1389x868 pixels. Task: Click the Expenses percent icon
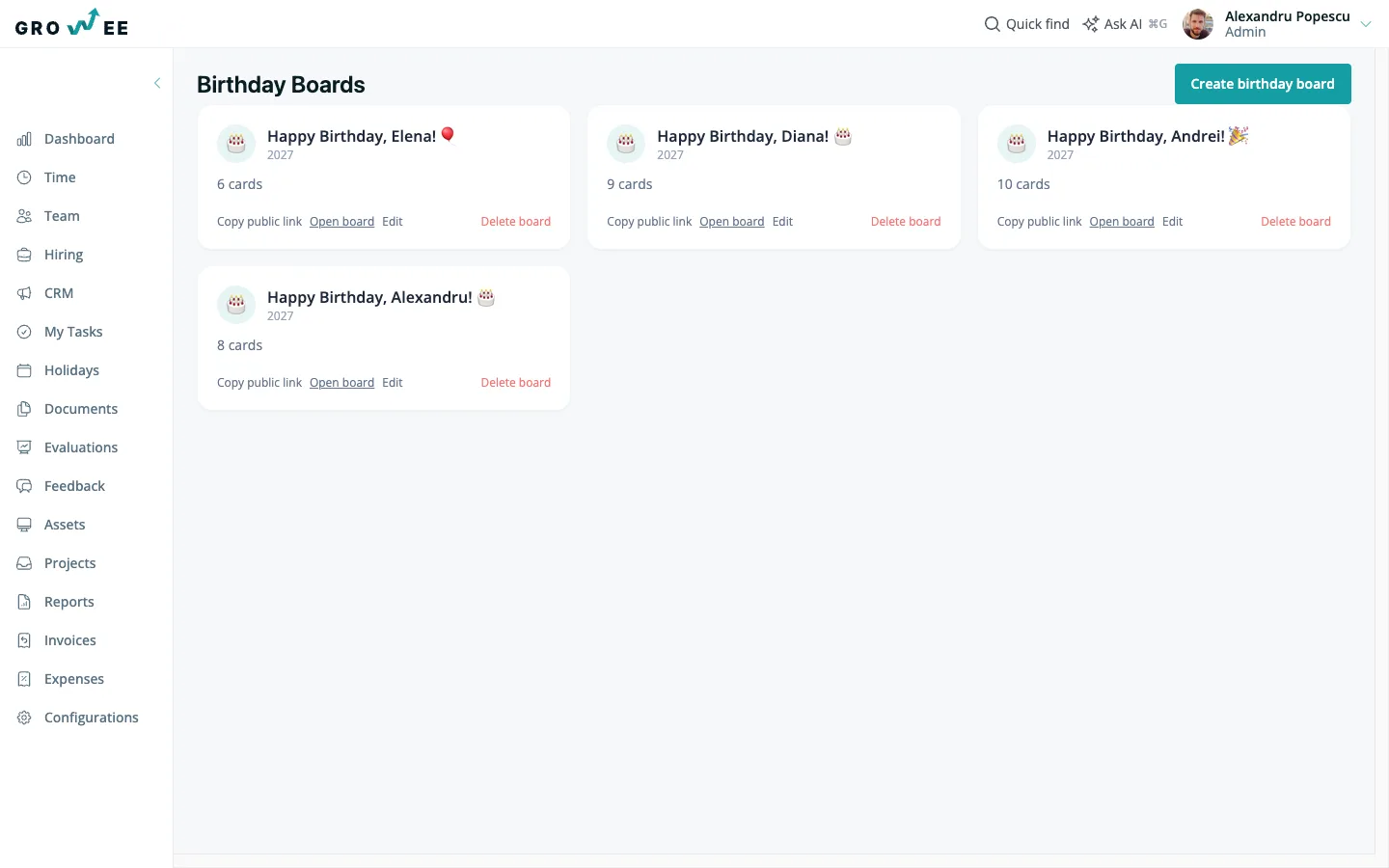point(24,679)
